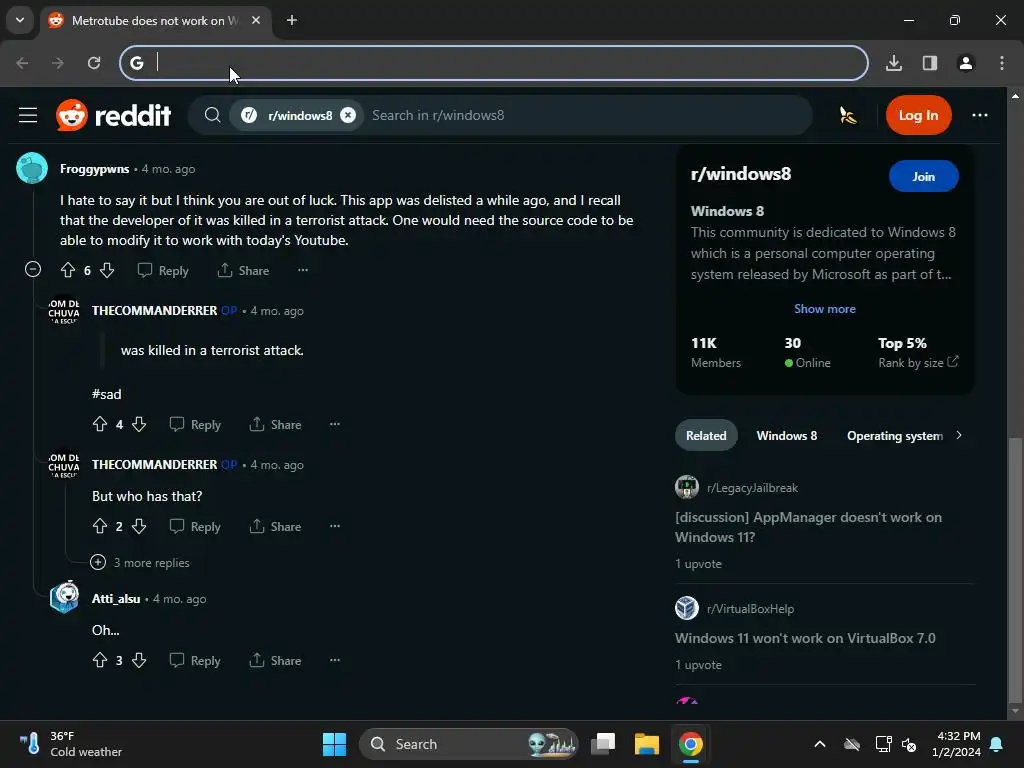The image size is (1024, 768).
Task: Share Froggypwns' comment
Action: click(243, 270)
